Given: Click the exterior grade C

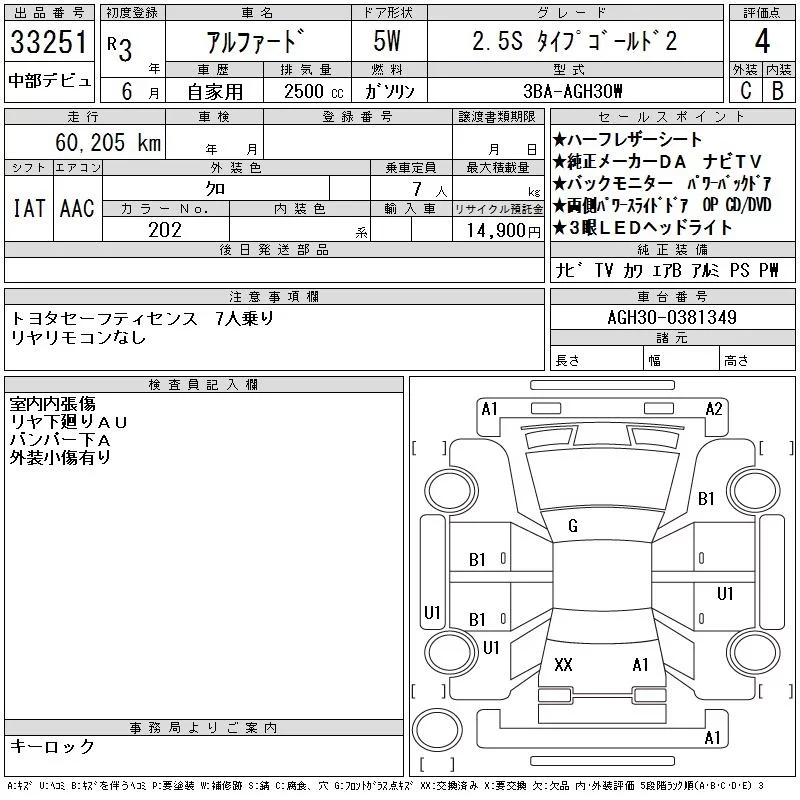Looking at the screenshot, I should coord(746,91).
